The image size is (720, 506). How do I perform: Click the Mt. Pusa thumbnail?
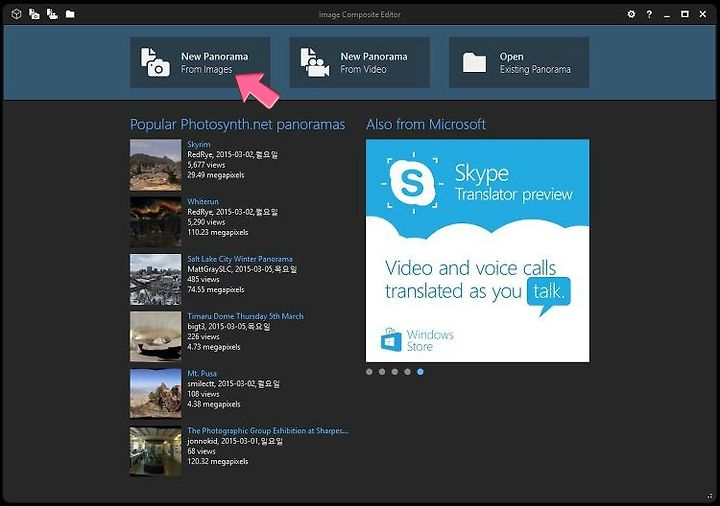(156, 394)
